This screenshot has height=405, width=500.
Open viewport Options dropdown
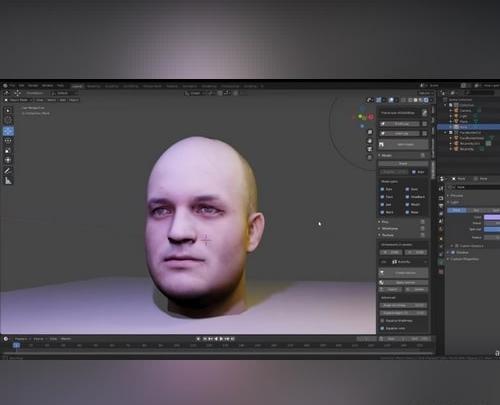coord(425,93)
